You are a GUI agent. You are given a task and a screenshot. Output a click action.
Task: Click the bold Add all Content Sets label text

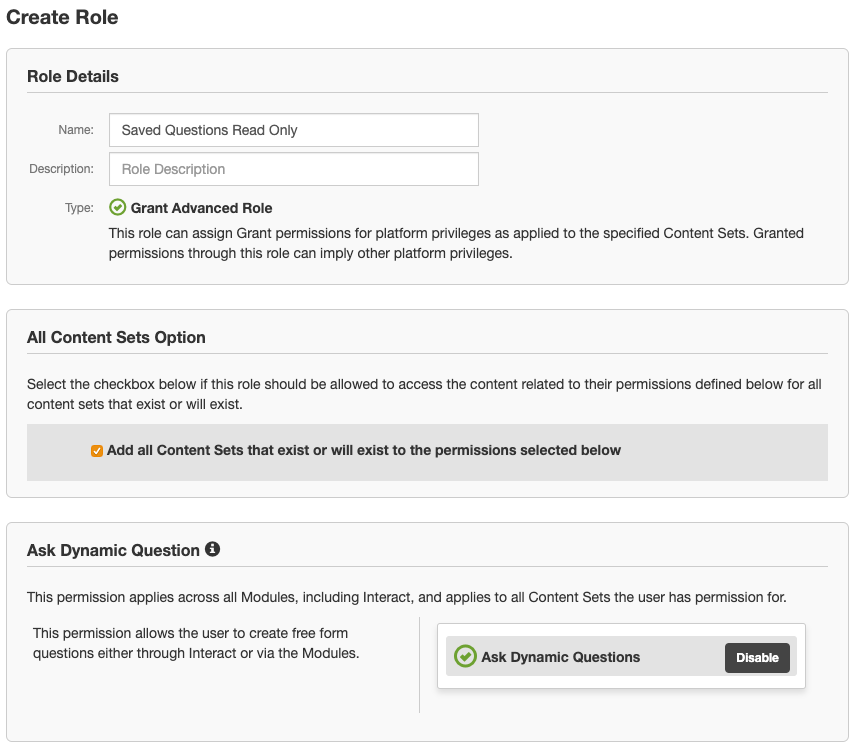click(x=364, y=451)
